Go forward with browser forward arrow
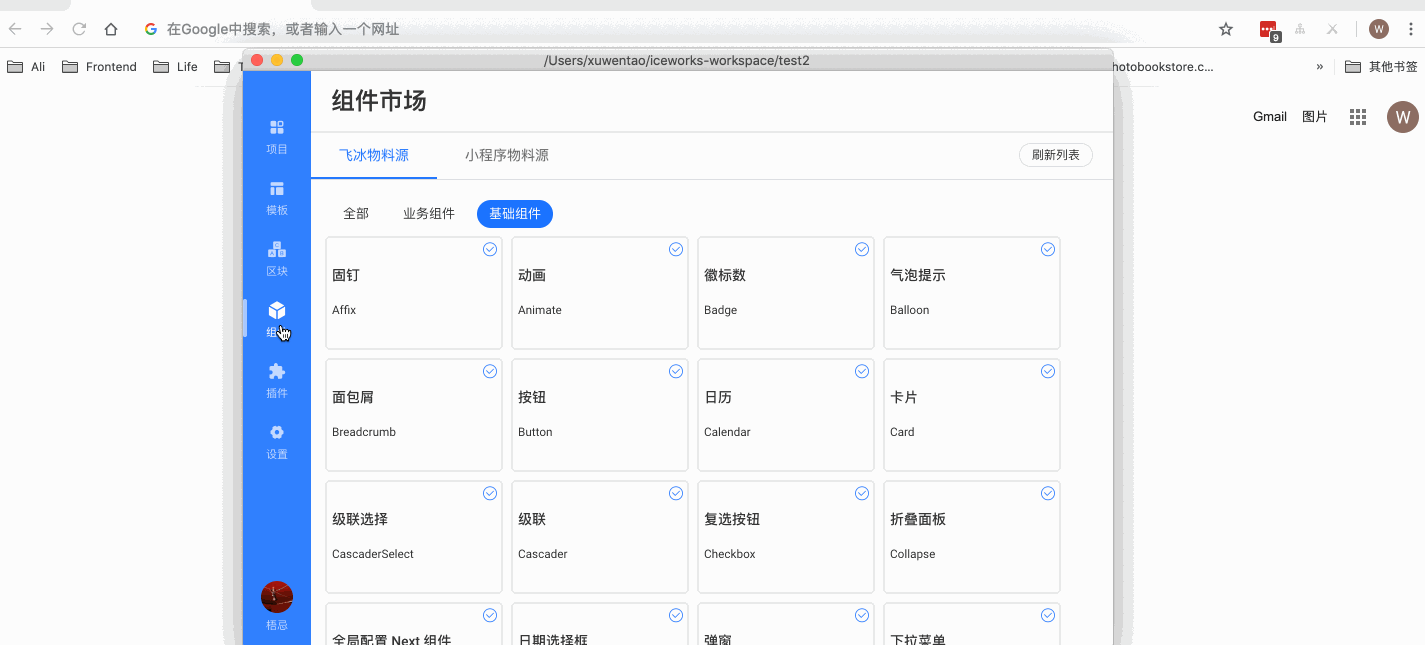This screenshot has width=1425, height=645. click(47, 29)
